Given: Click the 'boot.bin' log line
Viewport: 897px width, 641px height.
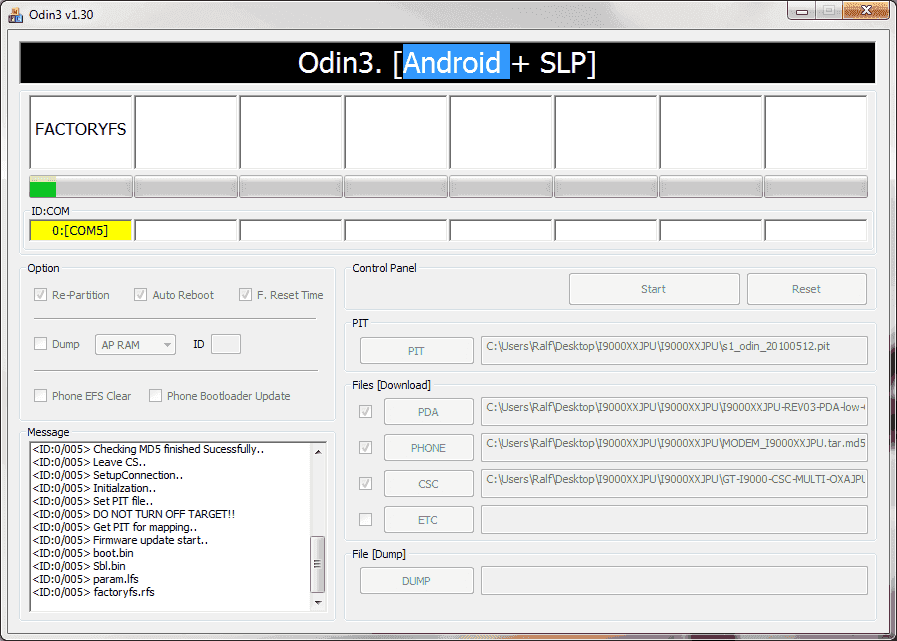Looking at the screenshot, I should [83, 553].
